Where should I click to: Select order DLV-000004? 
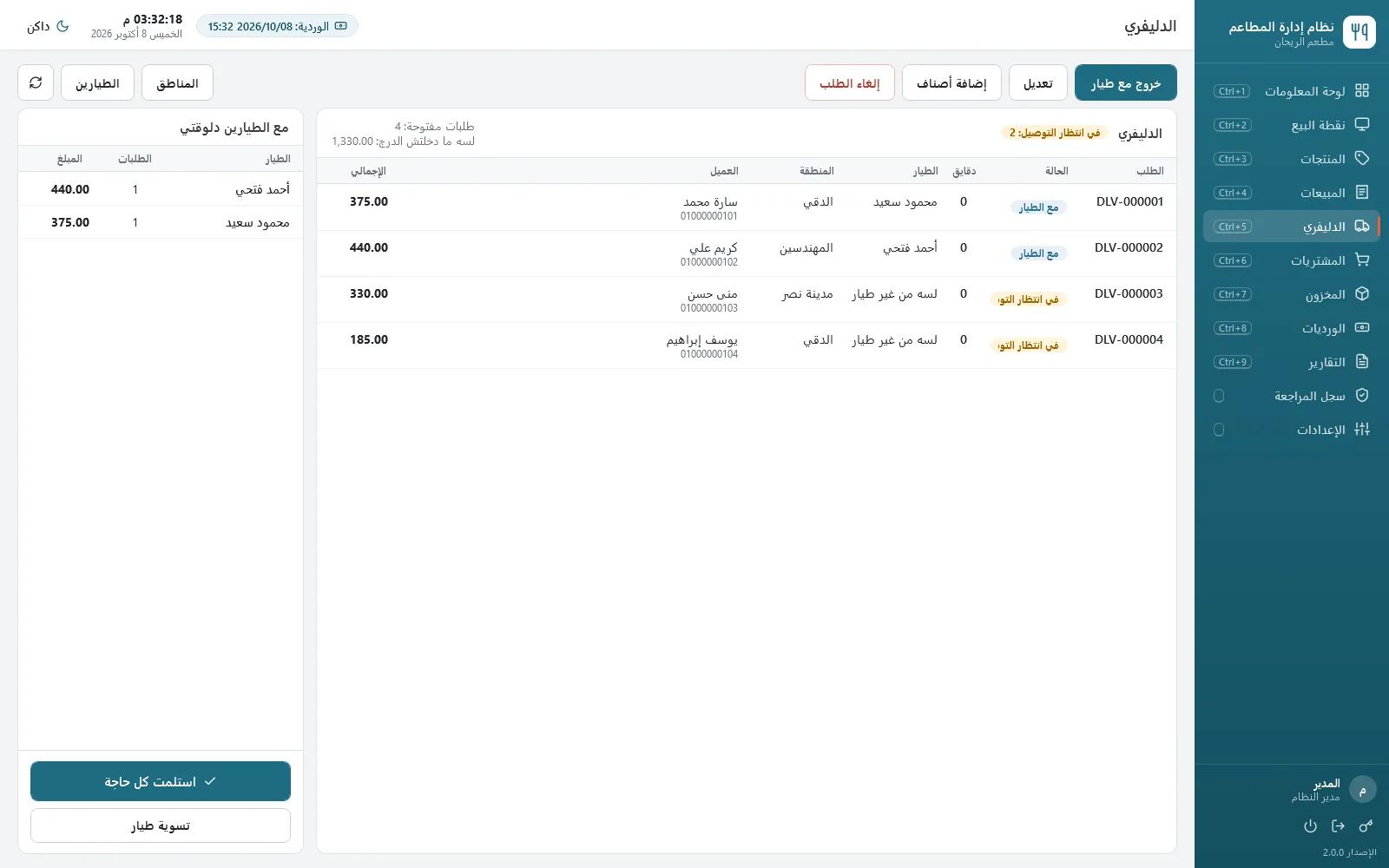(747, 345)
